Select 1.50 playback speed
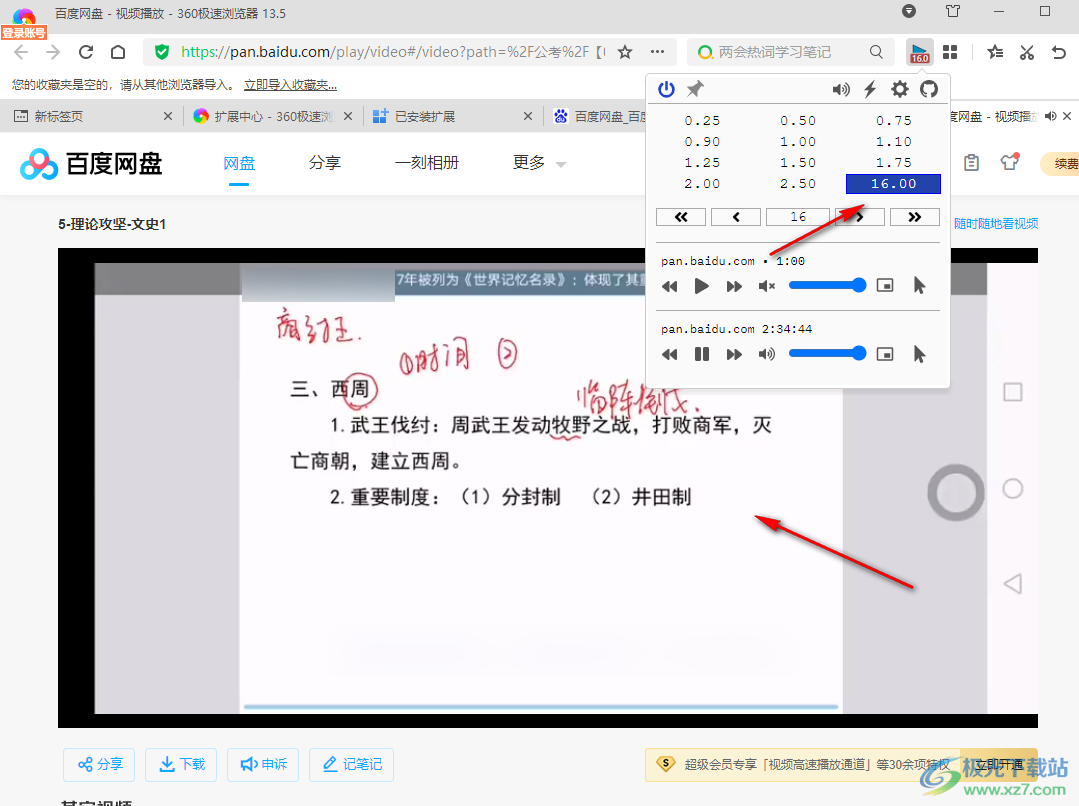 point(798,163)
